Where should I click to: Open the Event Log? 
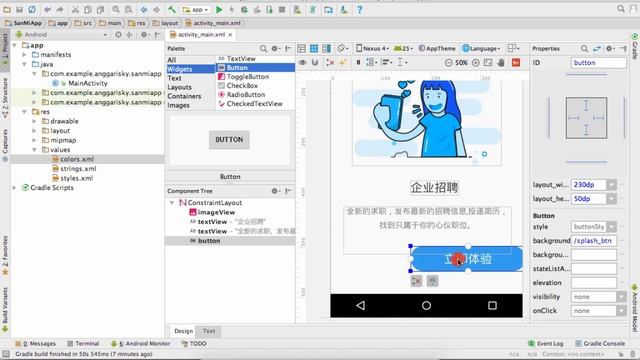[x=546, y=344]
